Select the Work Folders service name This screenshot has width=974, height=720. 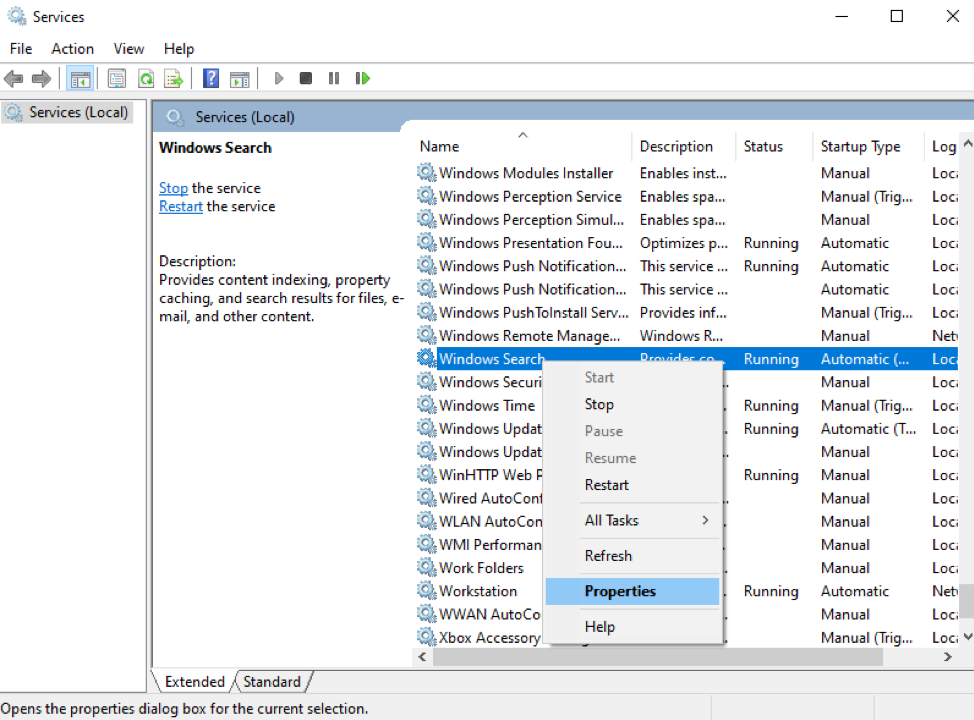481,568
